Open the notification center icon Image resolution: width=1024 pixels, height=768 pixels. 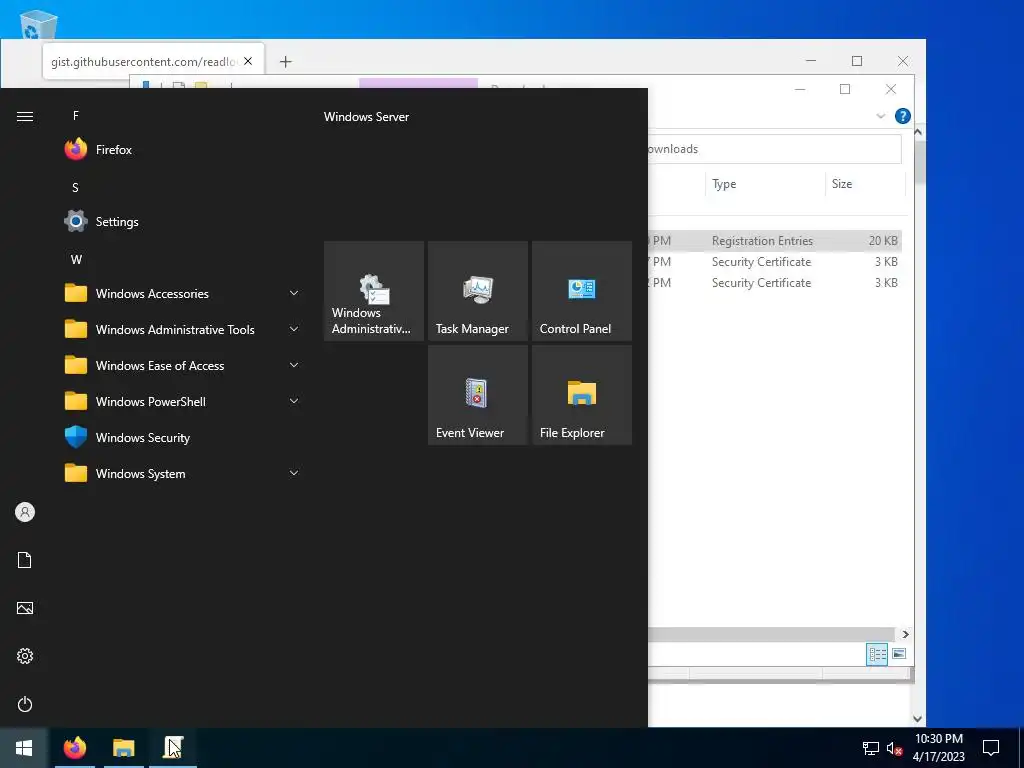click(991, 748)
